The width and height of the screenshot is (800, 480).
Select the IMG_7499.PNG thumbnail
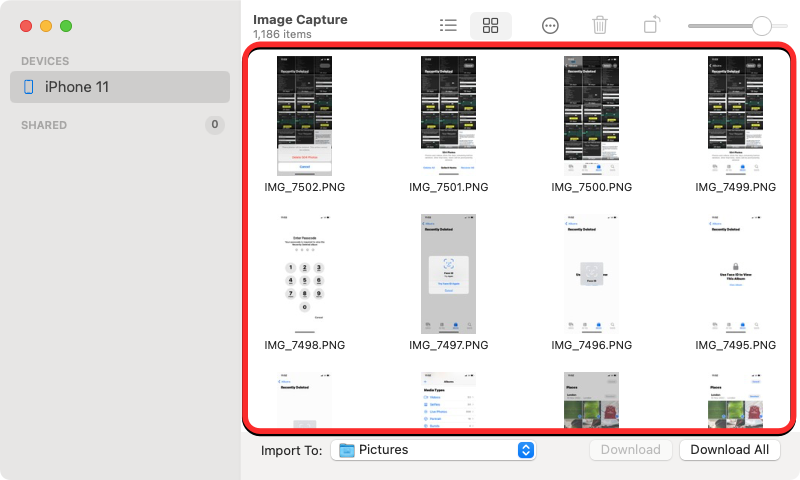click(x=735, y=115)
